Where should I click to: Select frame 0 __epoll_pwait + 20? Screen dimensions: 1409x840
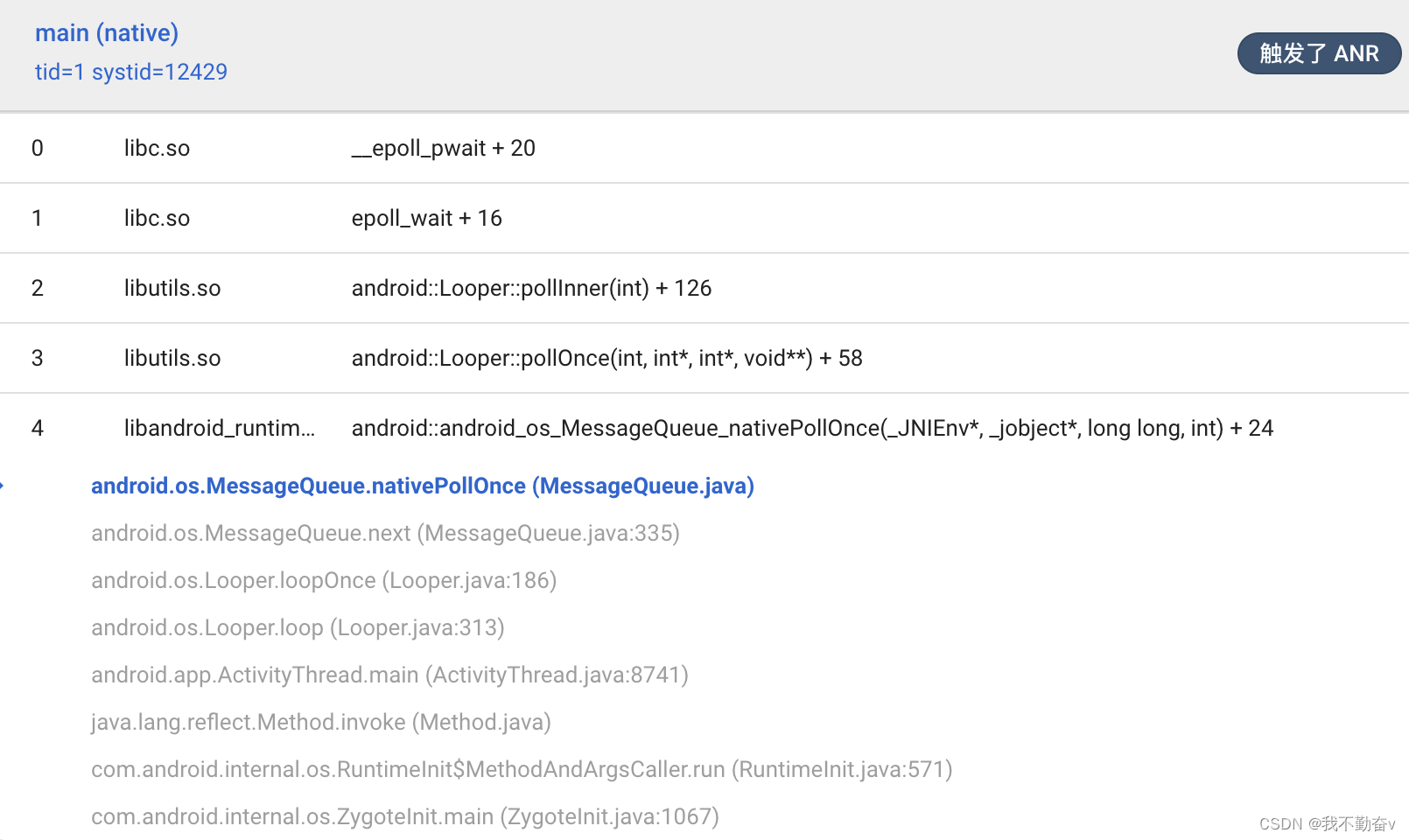(443, 148)
